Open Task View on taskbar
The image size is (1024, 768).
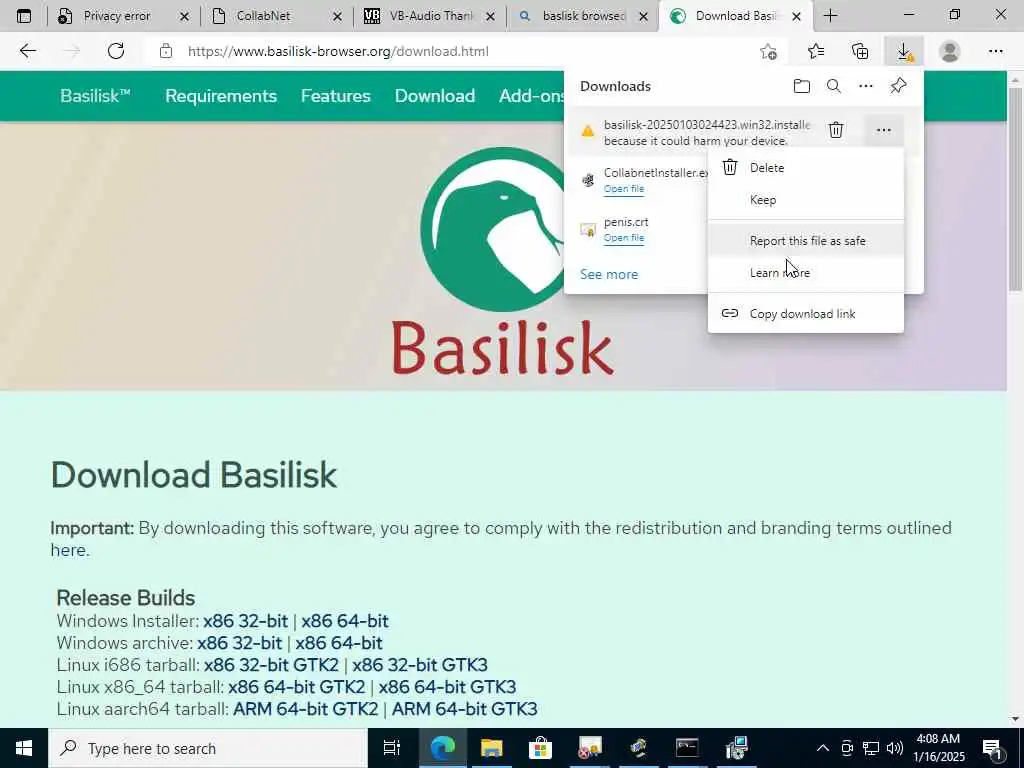pos(391,748)
